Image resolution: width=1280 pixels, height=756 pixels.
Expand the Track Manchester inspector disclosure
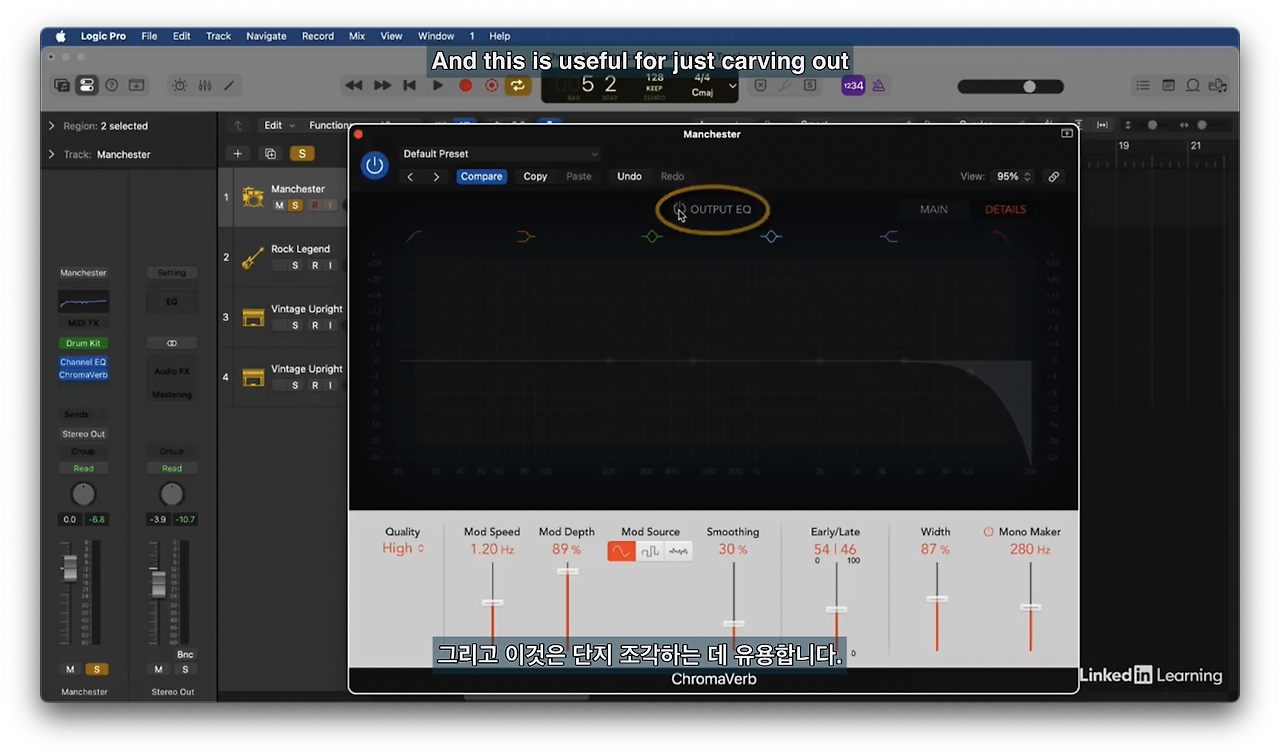(x=52, y=154)
